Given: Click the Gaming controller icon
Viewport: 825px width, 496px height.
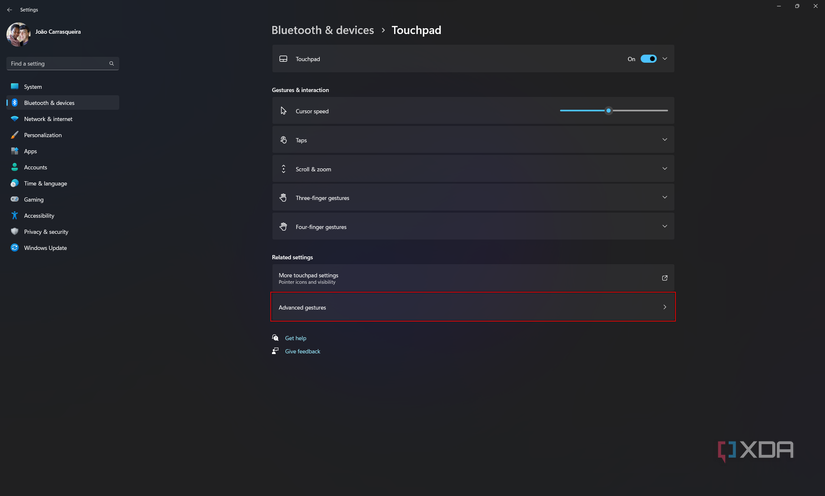Looking at the screenshot, I should click(x=15, y=199).
